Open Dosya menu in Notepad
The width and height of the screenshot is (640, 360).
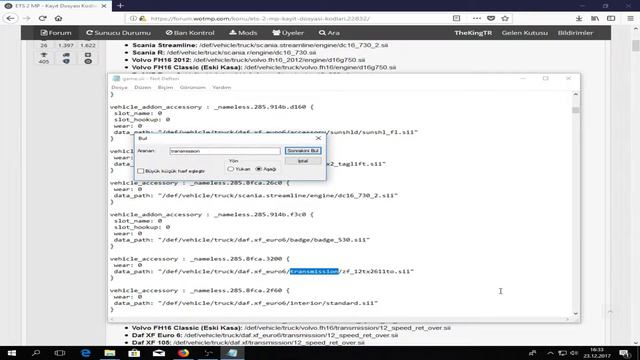[119, 87]
